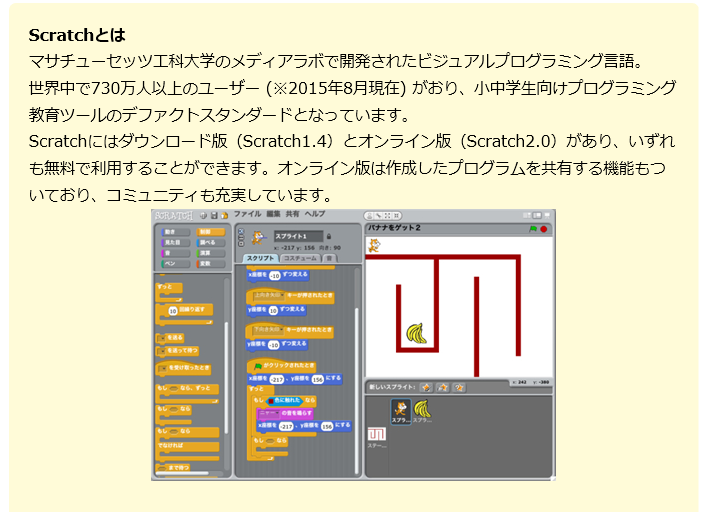Select the 演算 block category
The height and width of the screenshot is (512, 712).
(211, 253)
